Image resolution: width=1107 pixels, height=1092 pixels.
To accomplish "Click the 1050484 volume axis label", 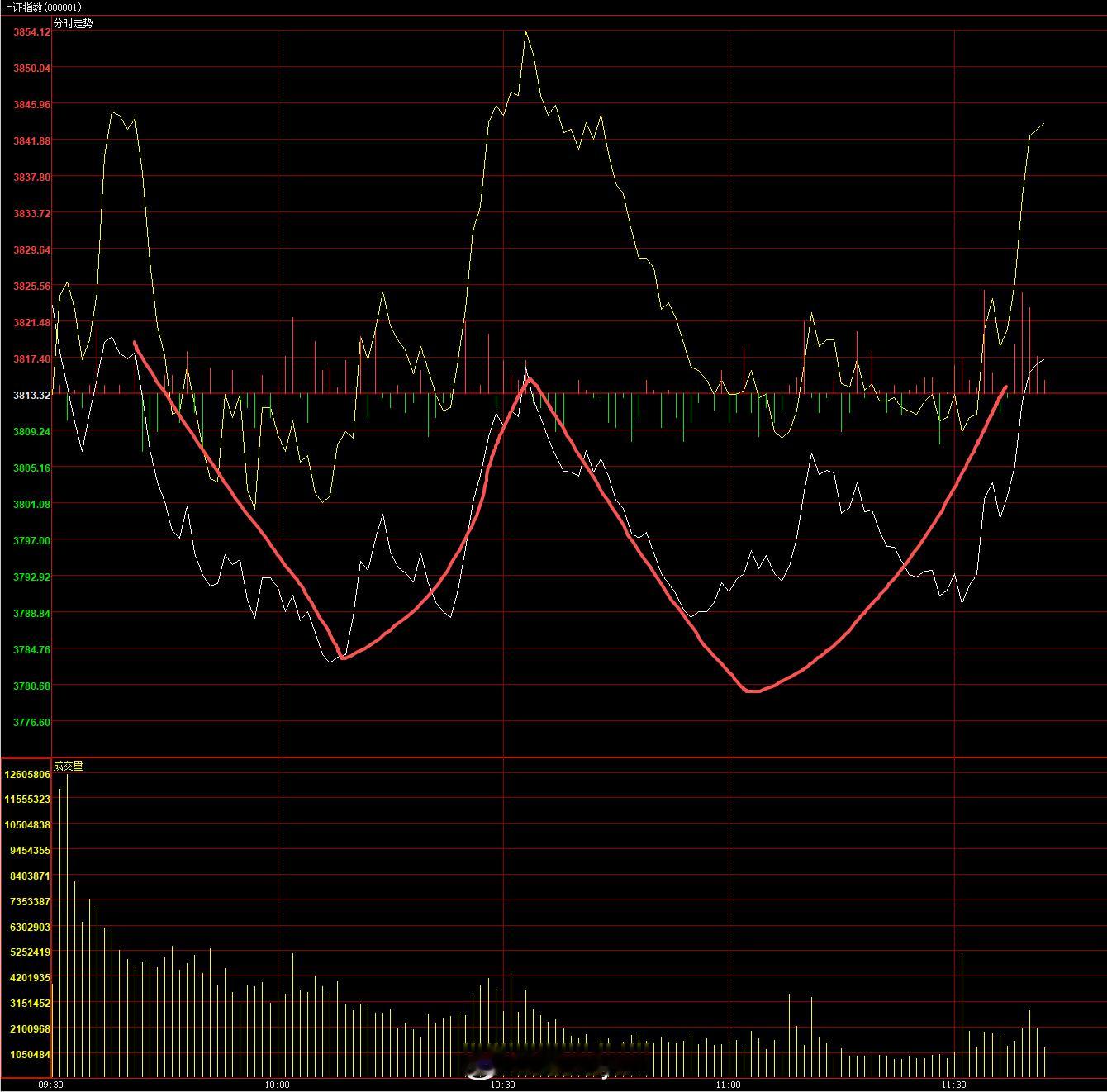I will point(30,1054).
